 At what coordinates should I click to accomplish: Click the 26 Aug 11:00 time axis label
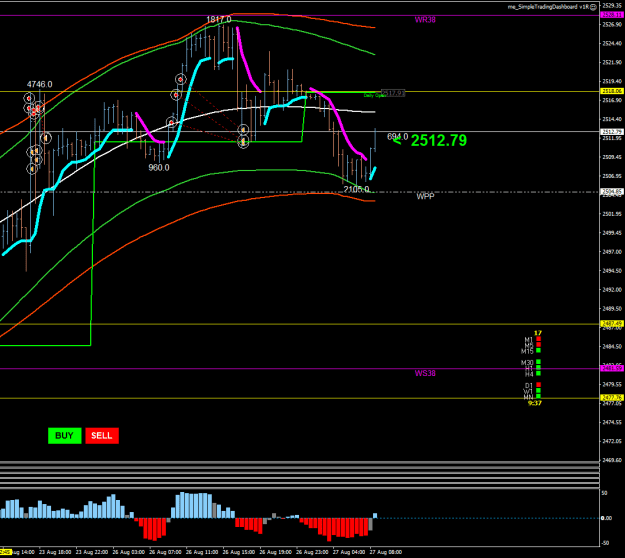click(x=202, y=552)
